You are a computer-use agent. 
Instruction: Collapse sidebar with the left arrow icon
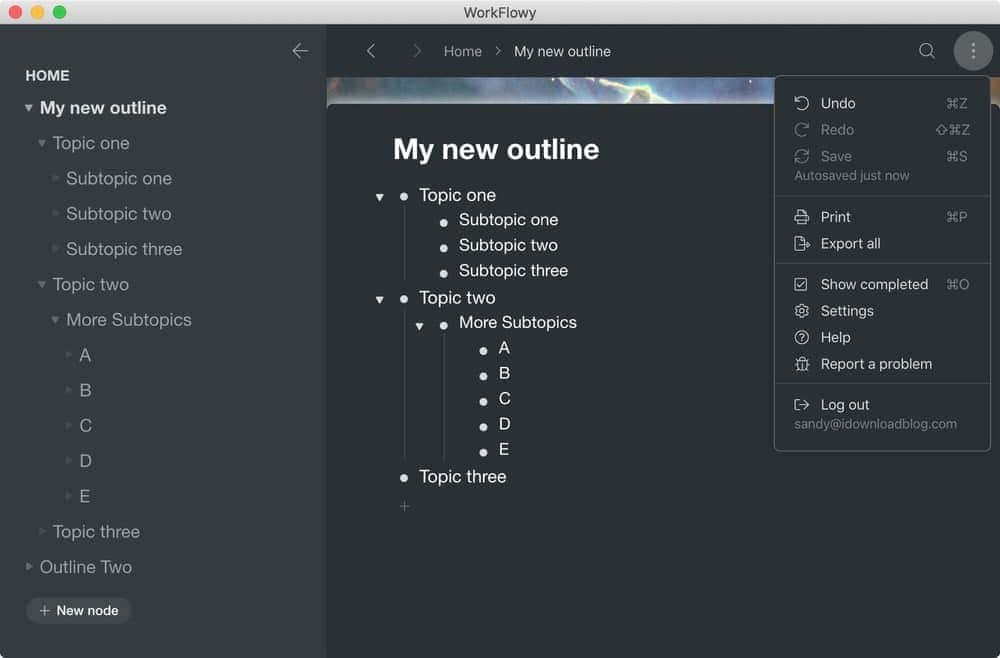pos(300,51)
